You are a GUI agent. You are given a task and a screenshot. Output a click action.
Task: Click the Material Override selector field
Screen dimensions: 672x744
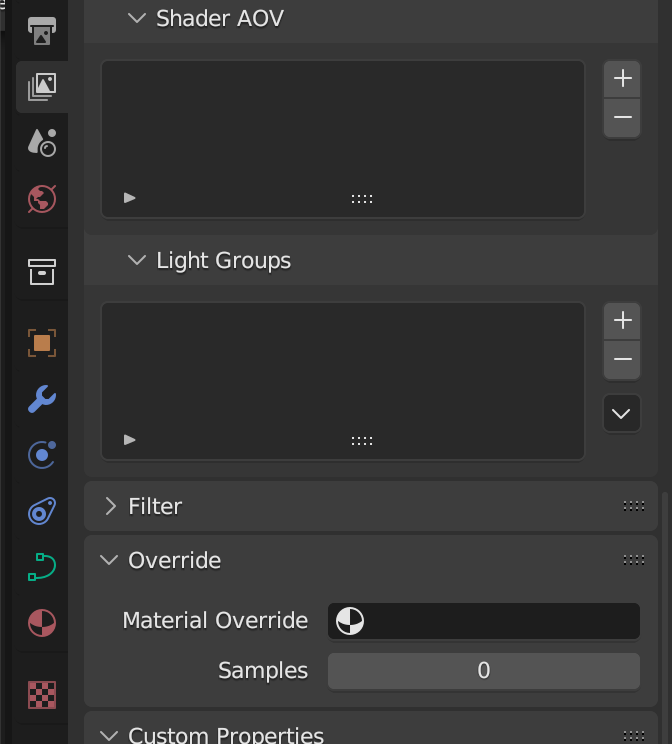484,621
